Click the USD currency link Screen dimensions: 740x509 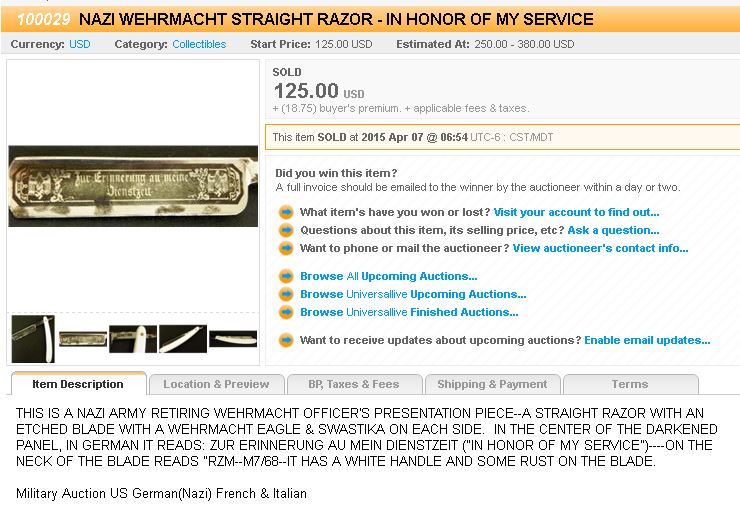(79, 44)
